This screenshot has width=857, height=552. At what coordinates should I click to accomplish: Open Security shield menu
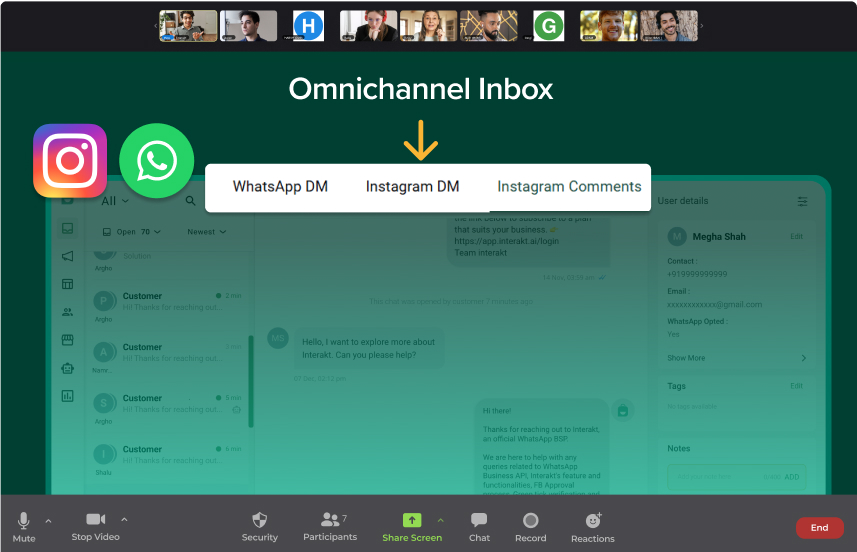click(x=260, y=527)
